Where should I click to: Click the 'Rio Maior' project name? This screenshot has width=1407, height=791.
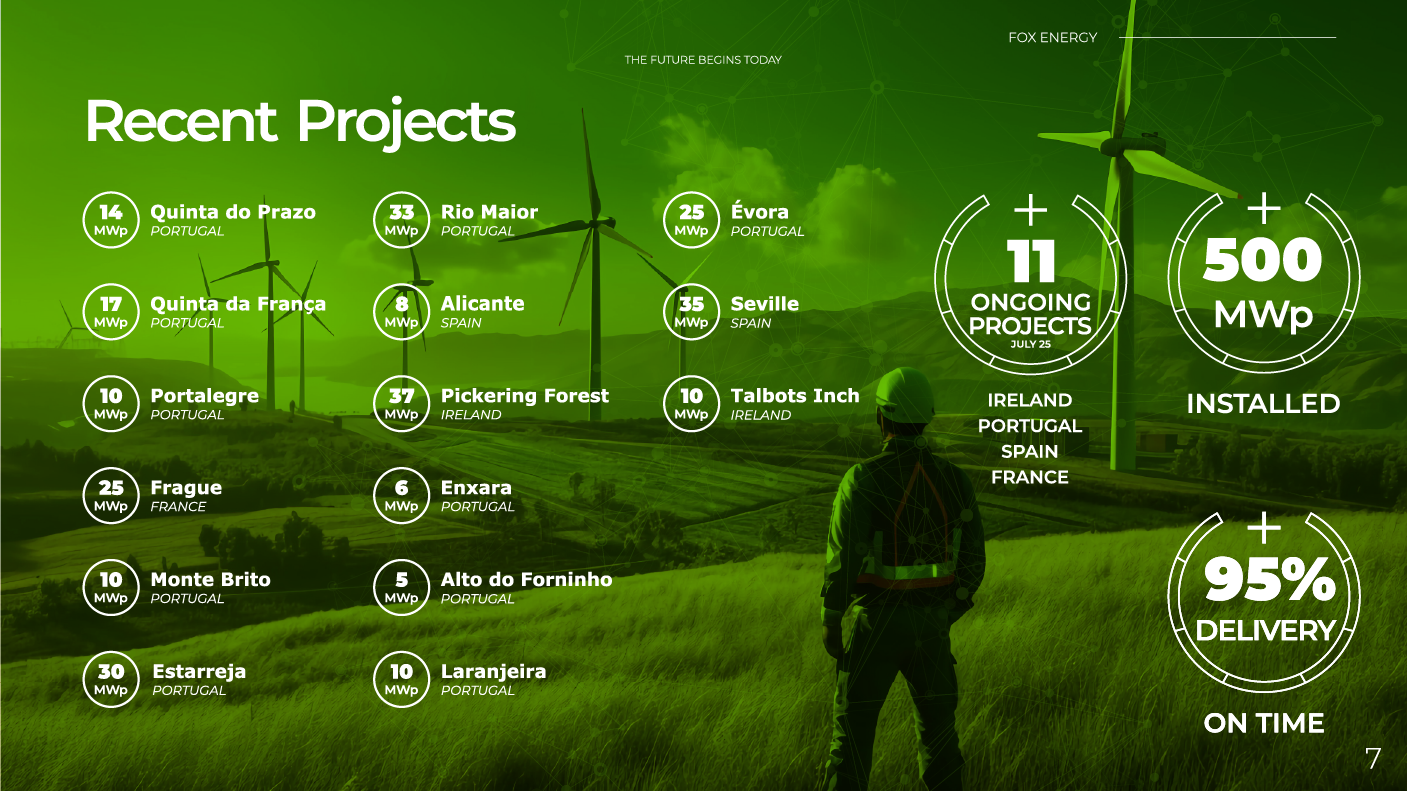(x=489, y=212)
